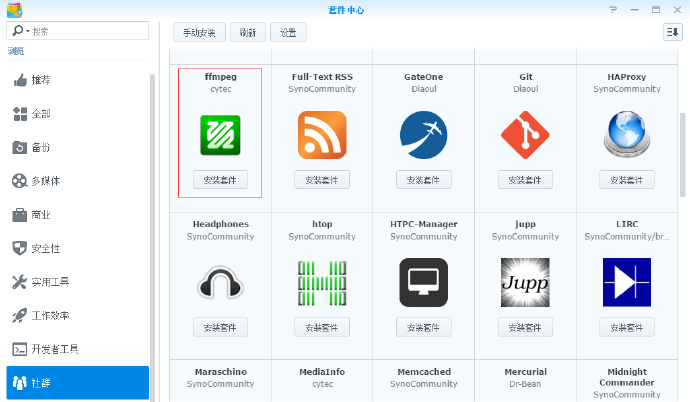Click the 刷新 (Refresh) button
Image resolution: width=690 pixels, height=402 pixels.
coord(248,33)
